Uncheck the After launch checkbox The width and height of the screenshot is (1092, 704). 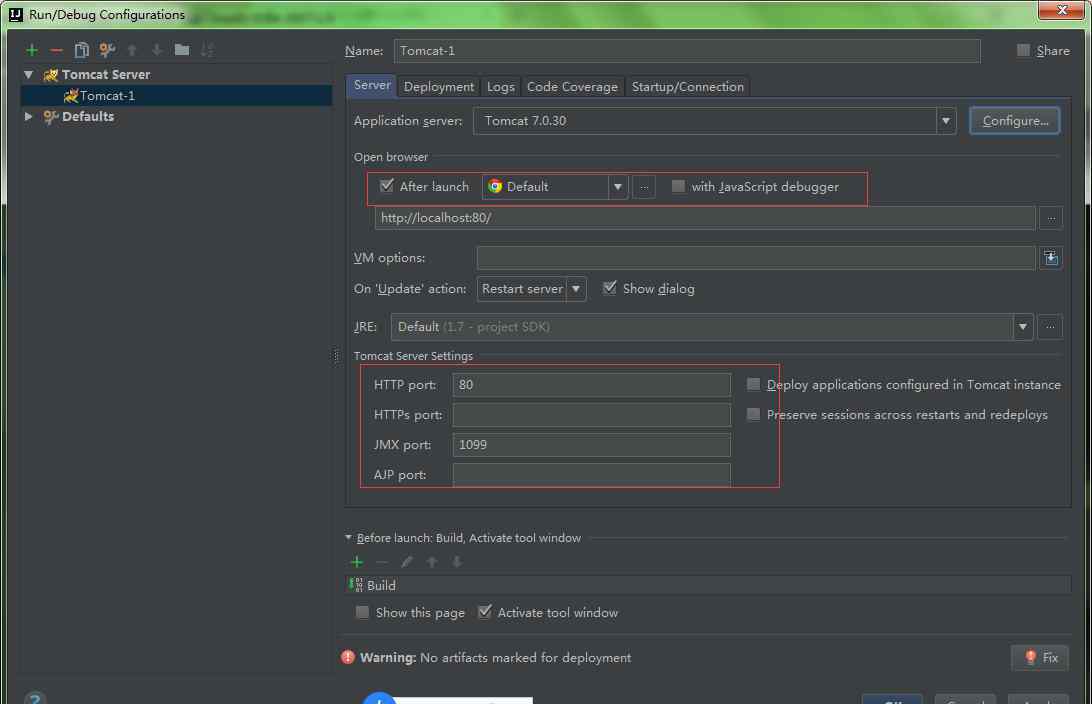coord(387,186)
